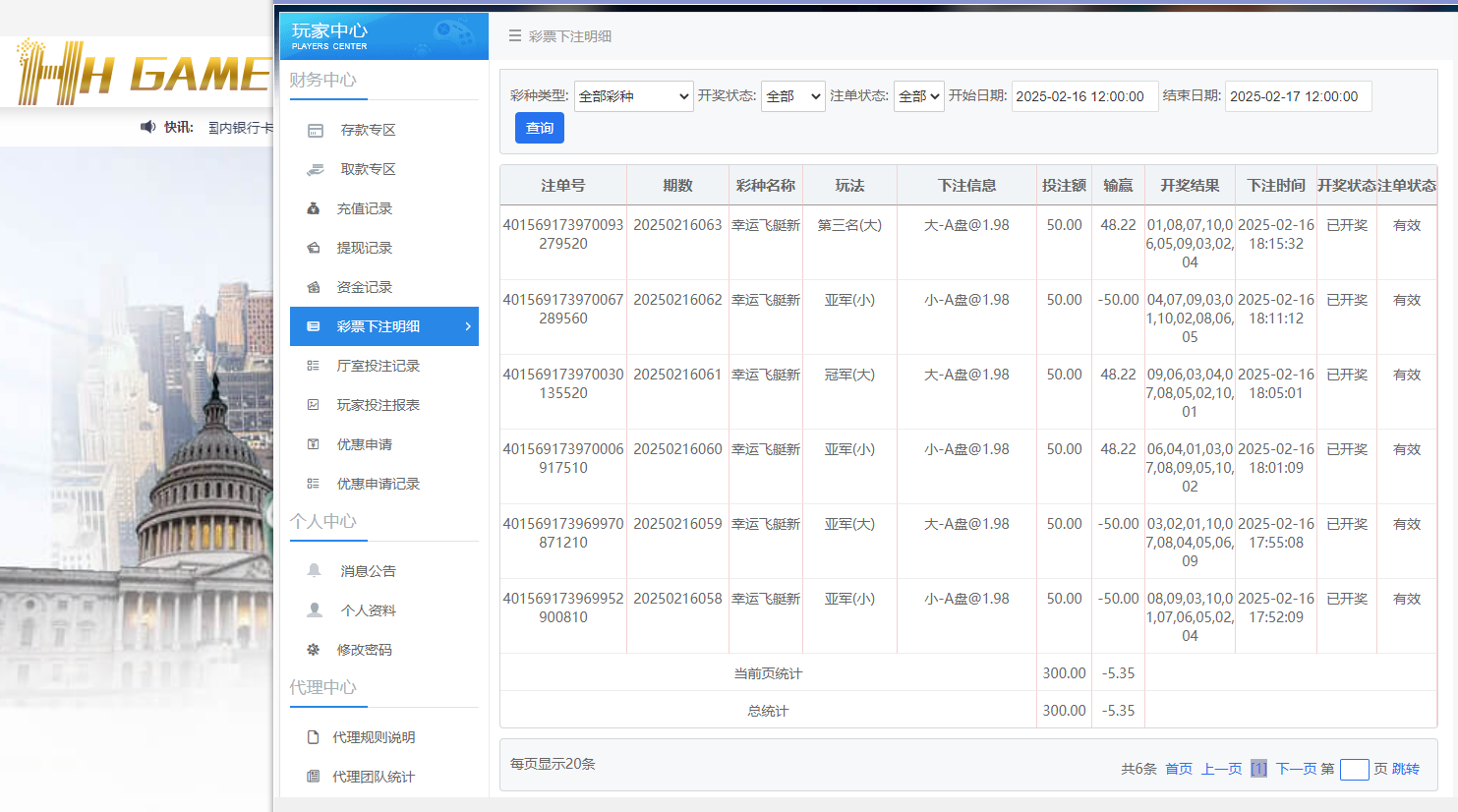
Task: Open the 注单状态 bet status dropdown
Action: tap(918, 96)
